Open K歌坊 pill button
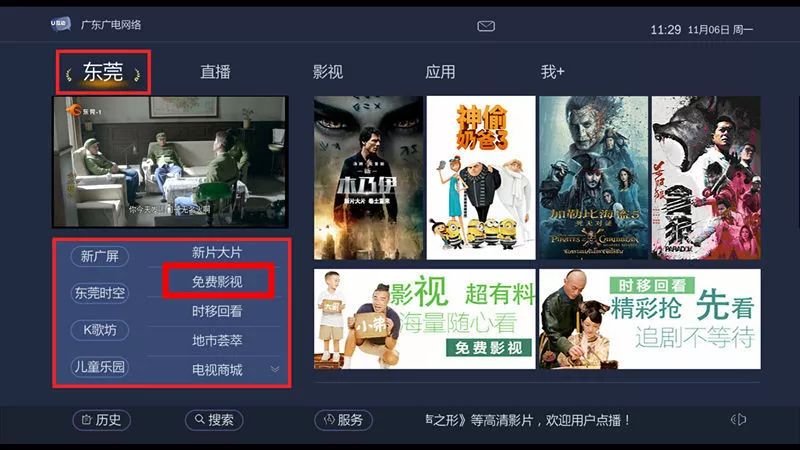Screen dimensions: 800x450 [99, 330]
